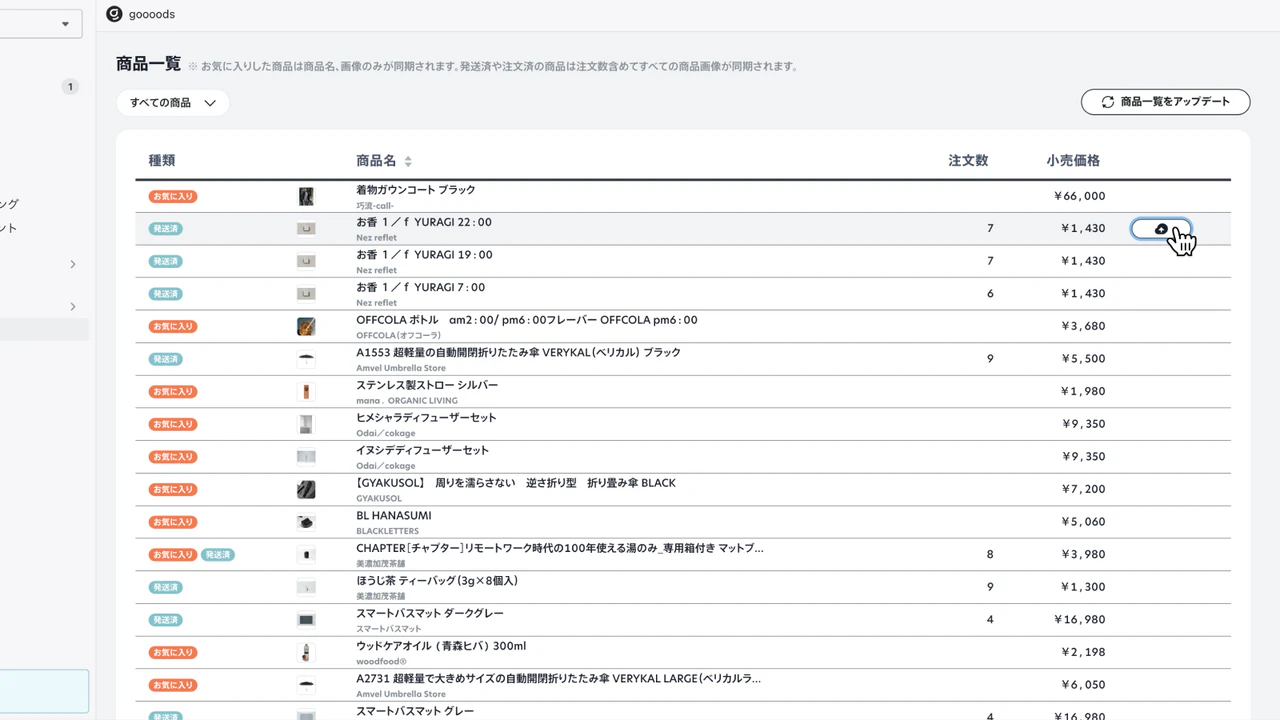Select product name お香 1/f YURAGI 19:00
Screen dimensions: 1280x720
pos(424,255)
